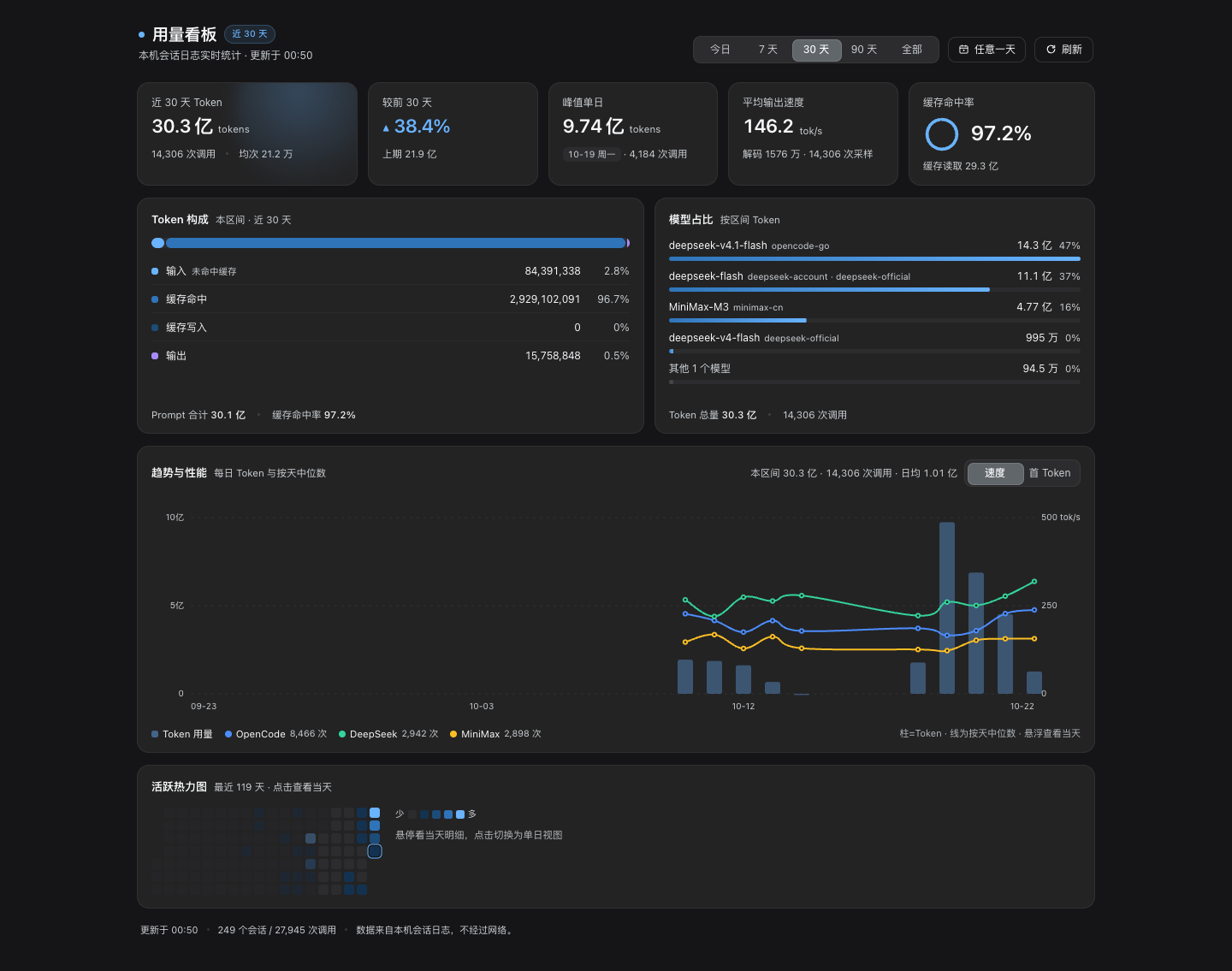
Task: Click the 15,758,848 output value
Action: coord(553,356)
